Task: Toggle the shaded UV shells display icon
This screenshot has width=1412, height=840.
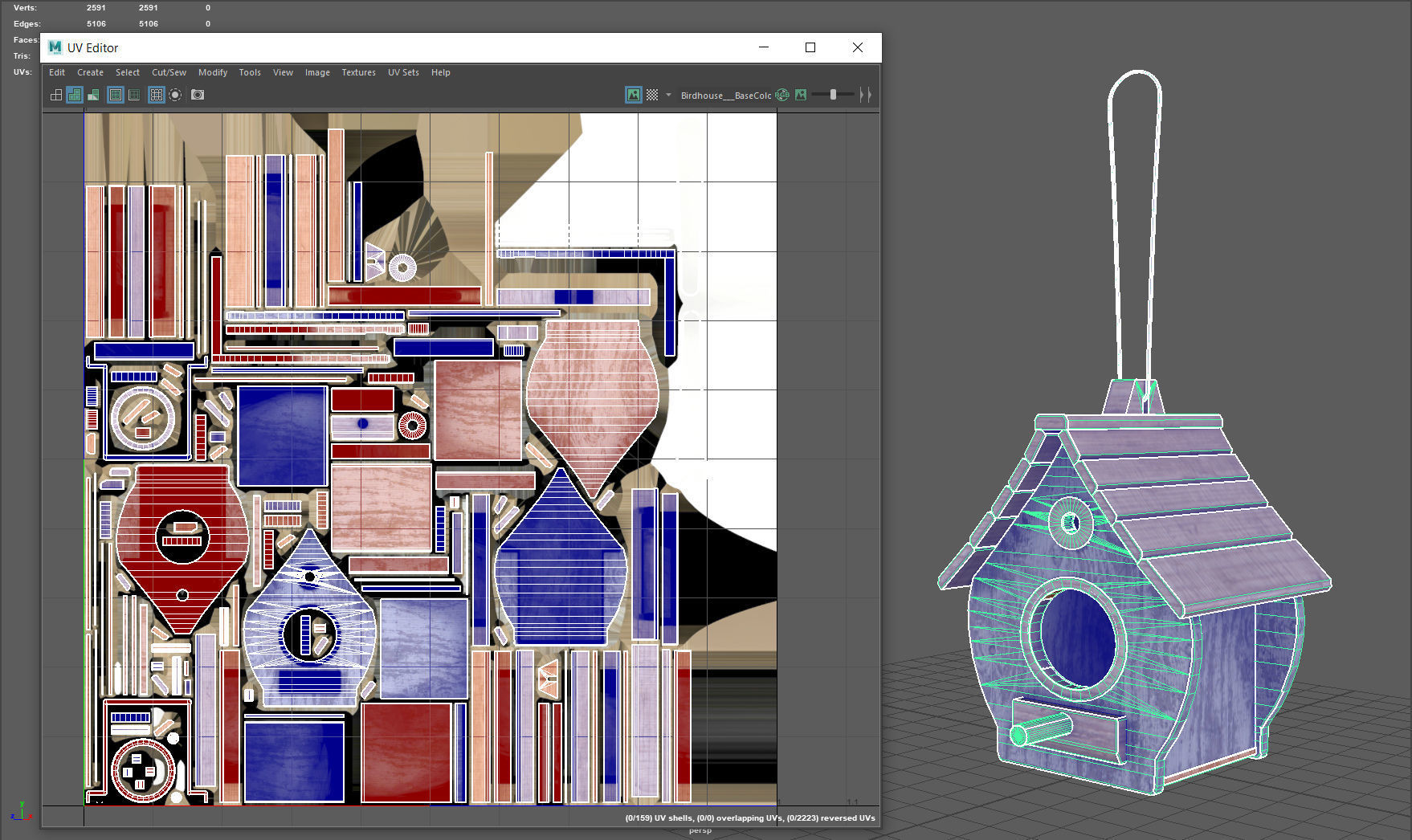Action: click(75, 95)
